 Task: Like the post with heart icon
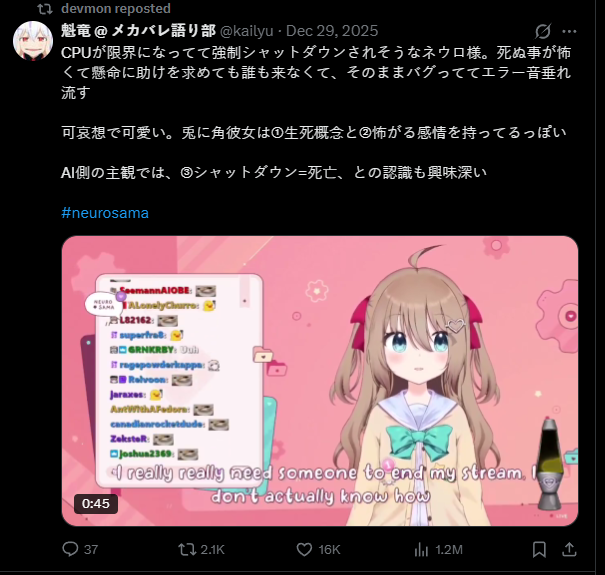[x=304, y=549]
